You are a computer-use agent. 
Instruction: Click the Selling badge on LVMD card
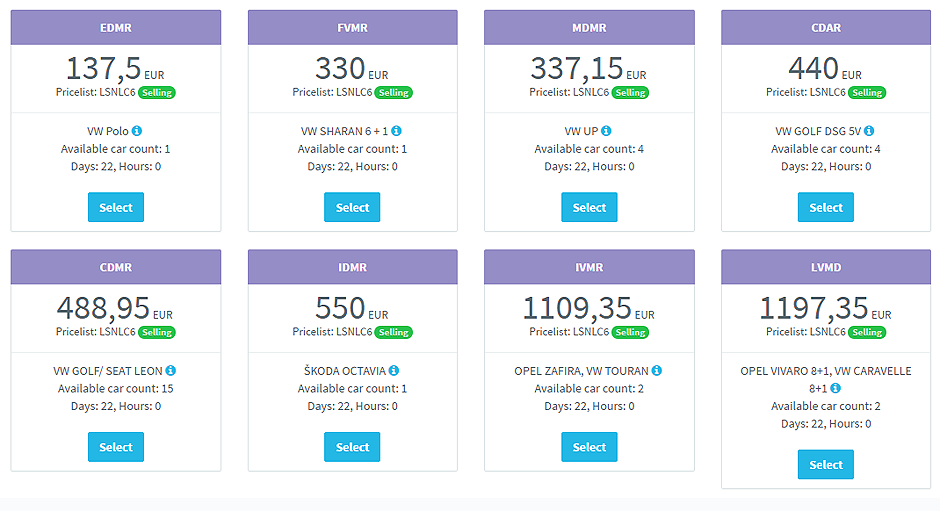(866, 332)
